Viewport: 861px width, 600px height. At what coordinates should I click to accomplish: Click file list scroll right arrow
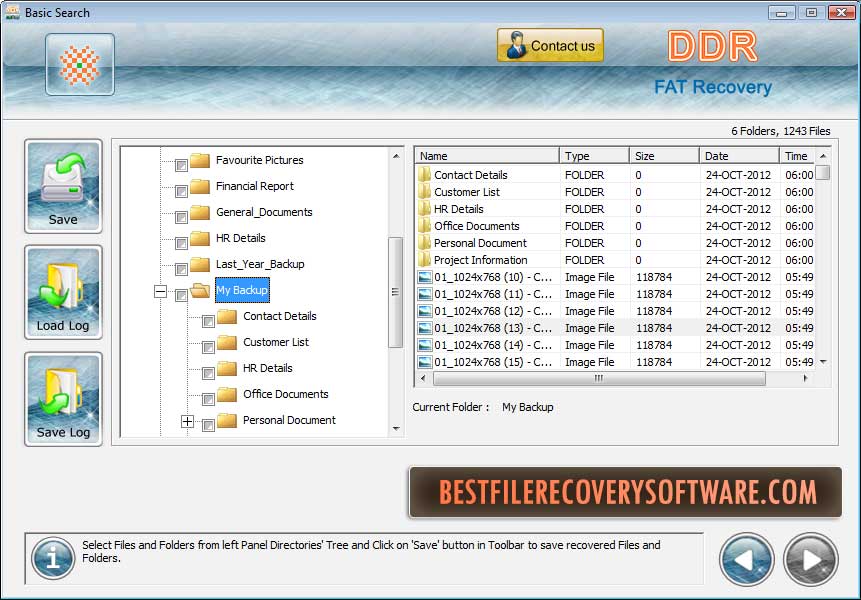[x=806, y=378]
